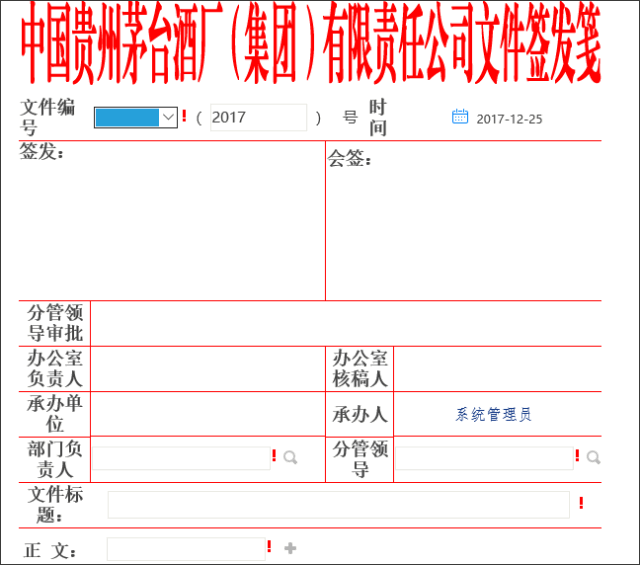This screenshot has width=640, height=565.
Task: Click the date value 2017-12-25
Action: pos(509,119)
